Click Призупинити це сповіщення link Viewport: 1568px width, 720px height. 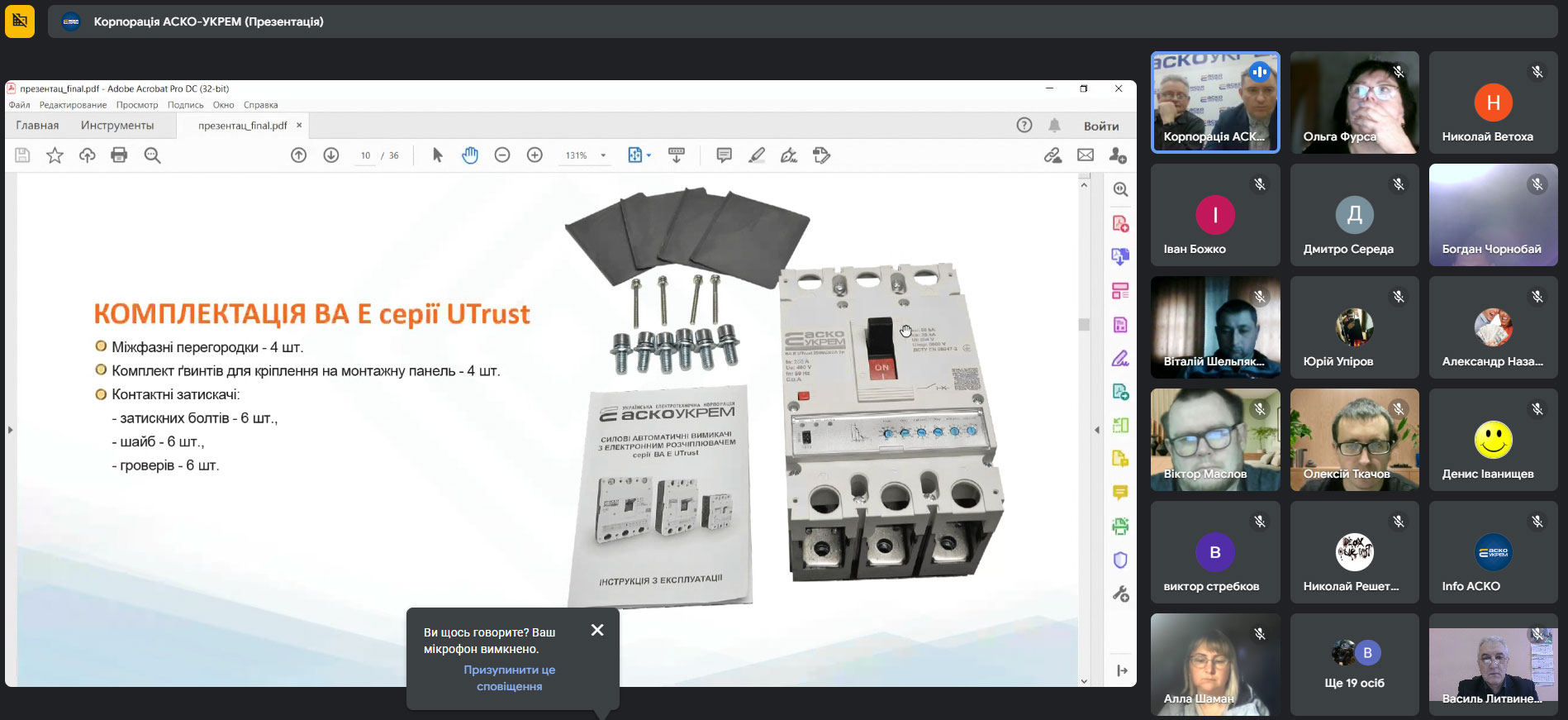click(509, 678)
